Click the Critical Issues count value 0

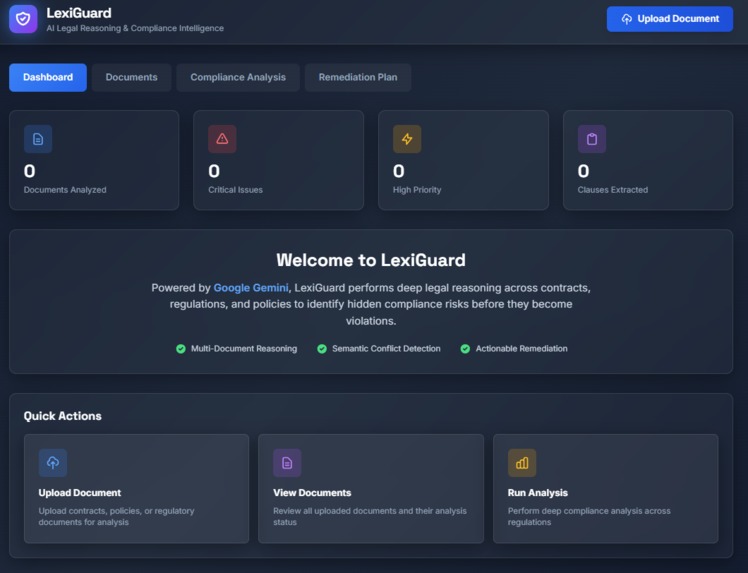click(214, 171)
